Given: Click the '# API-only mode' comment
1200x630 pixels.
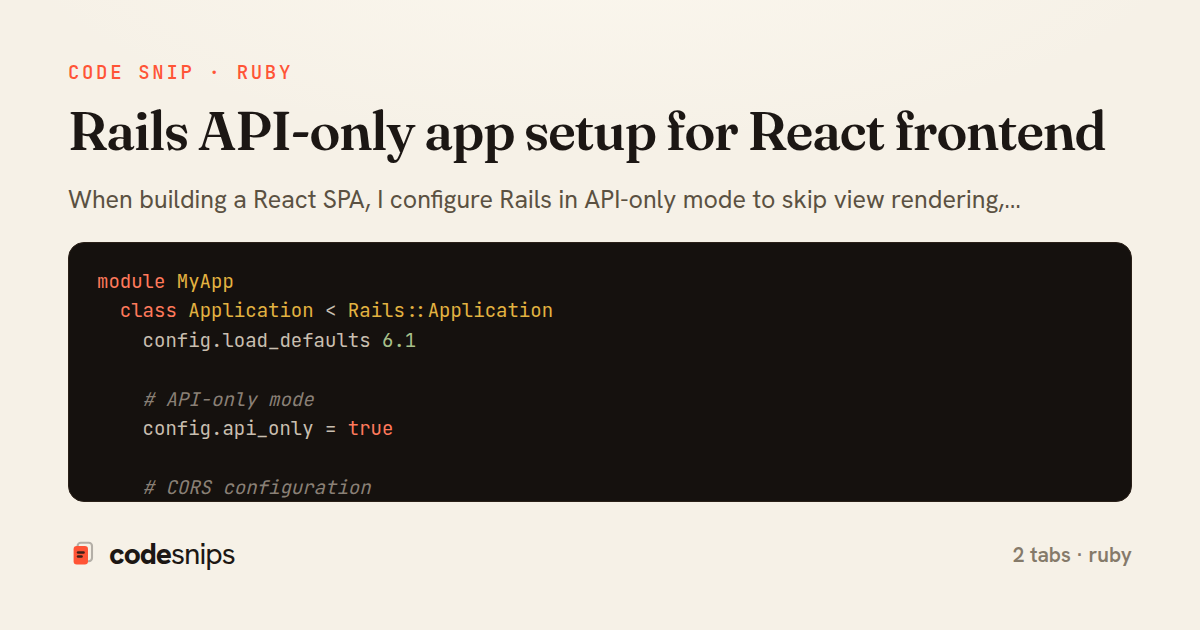Looking at the screenshot, I should pos(229,400).
